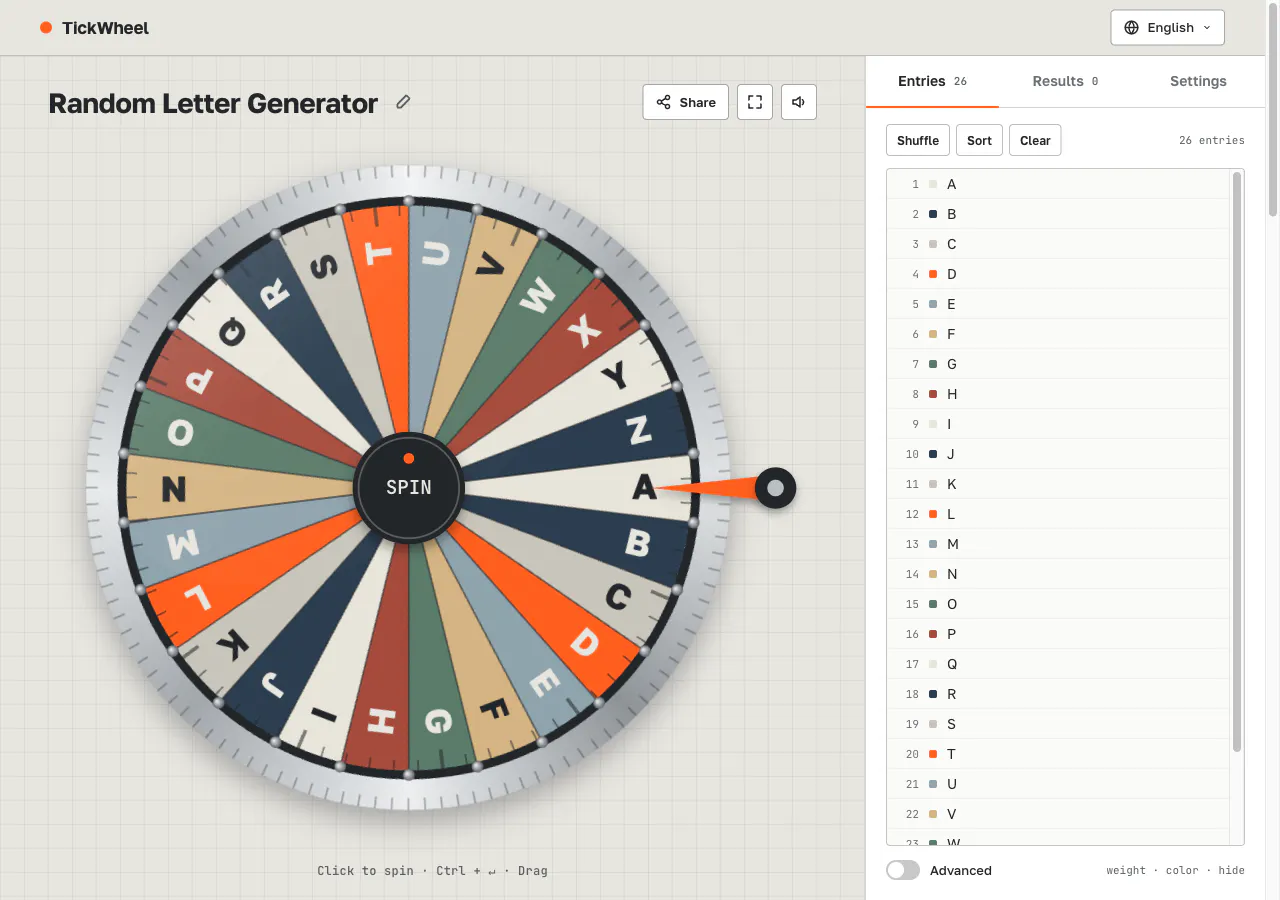Switch to the Results tab

tap(1065, 81)
